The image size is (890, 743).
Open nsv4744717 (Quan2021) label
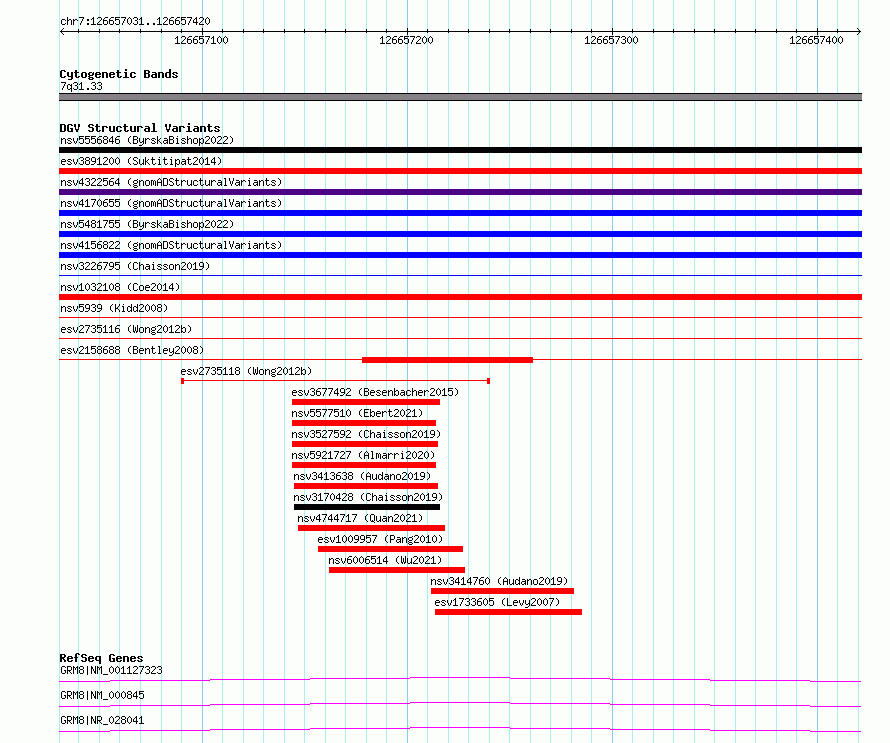(360, 518)
